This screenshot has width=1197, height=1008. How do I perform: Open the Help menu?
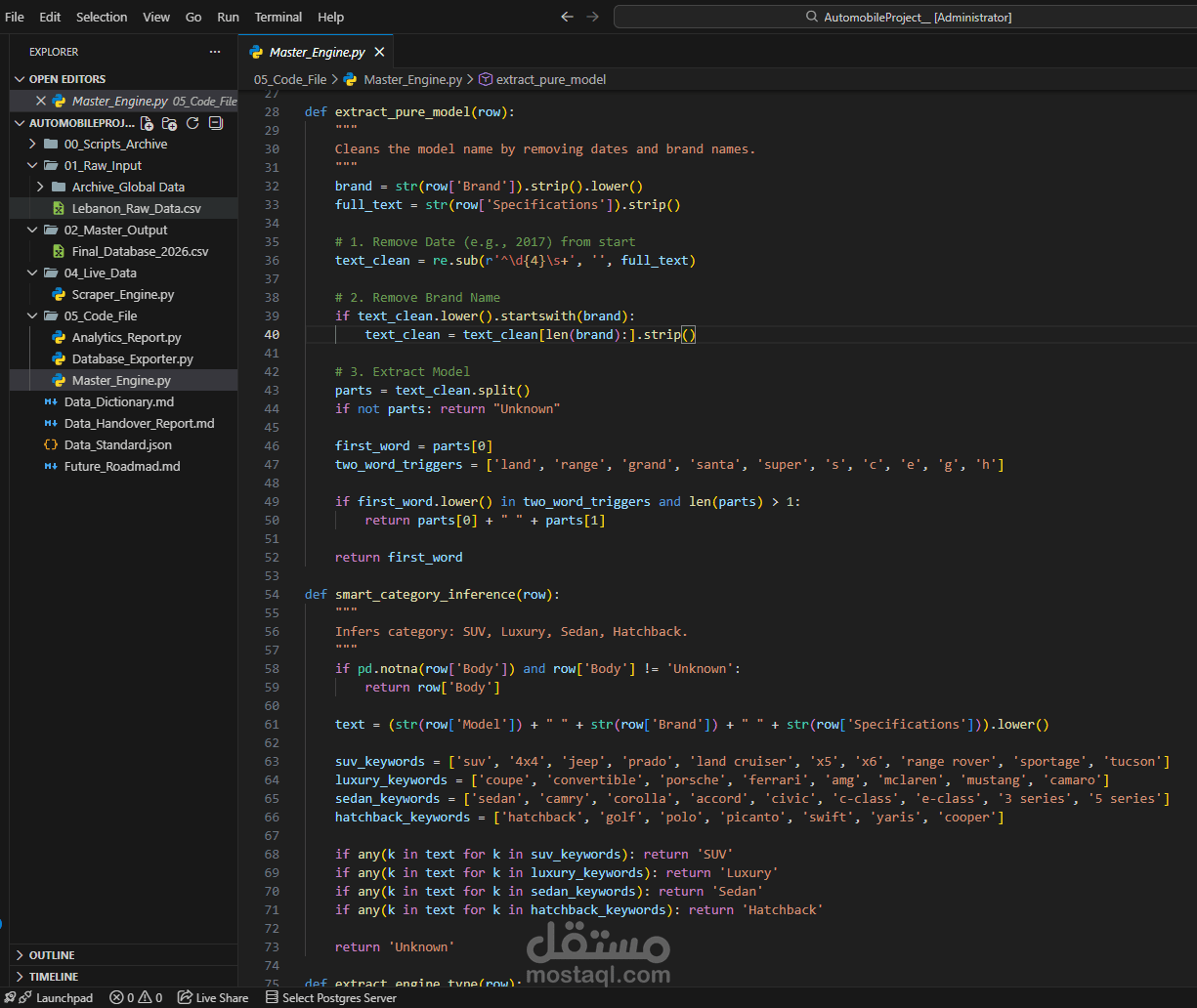(331, 17)
